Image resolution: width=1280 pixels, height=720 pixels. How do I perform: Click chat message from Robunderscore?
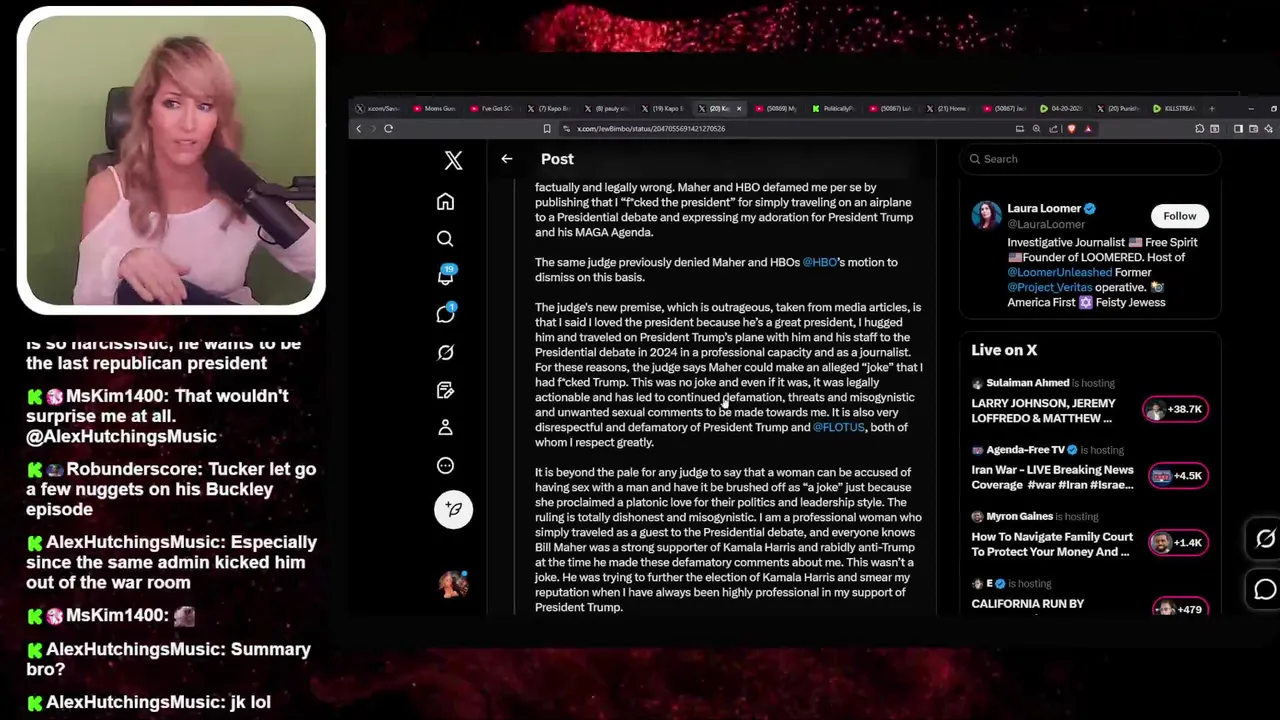(170, 489)
